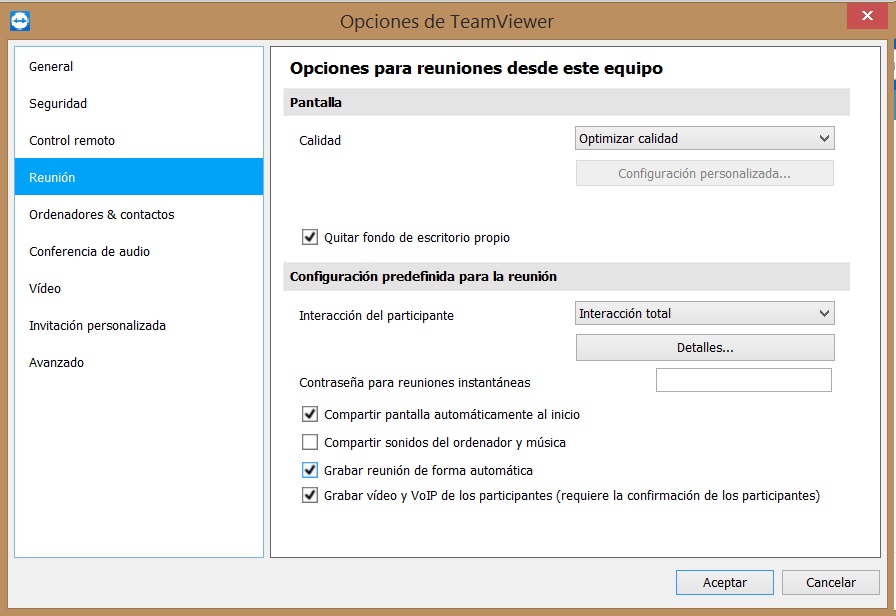896x616 pixels.
Task: Expand the Calidad dropdown
Action: [705, 139]
